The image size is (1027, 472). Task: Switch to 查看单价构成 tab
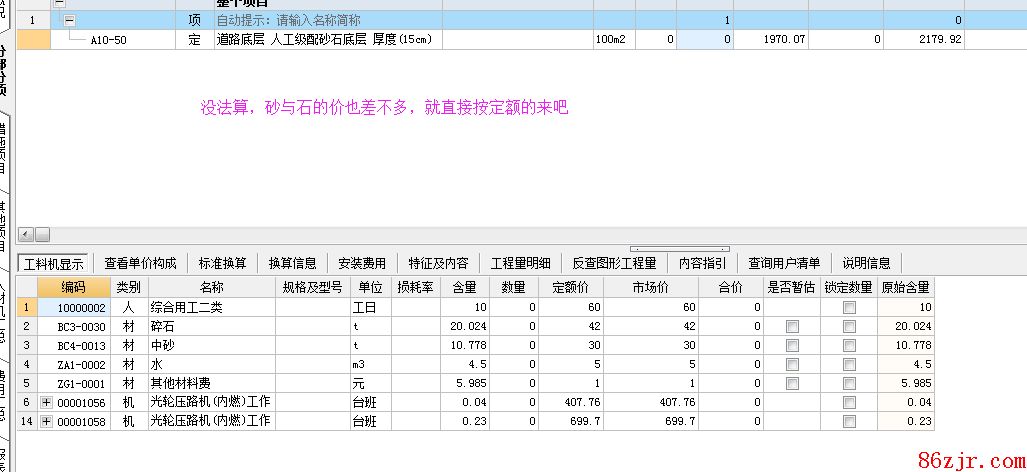pyautogui.click(x=140, y=263)
